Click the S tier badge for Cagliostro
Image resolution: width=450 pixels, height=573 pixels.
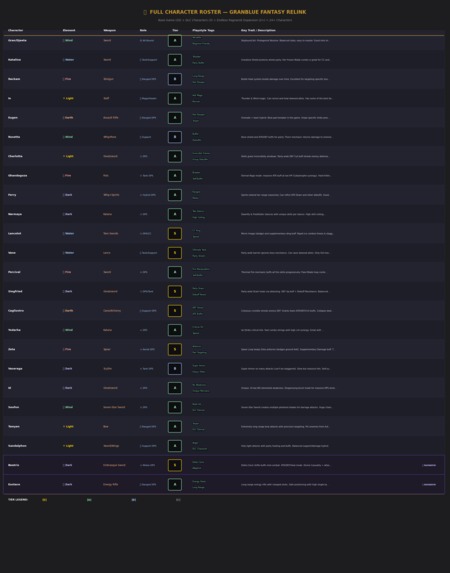[x=175, y=311]
